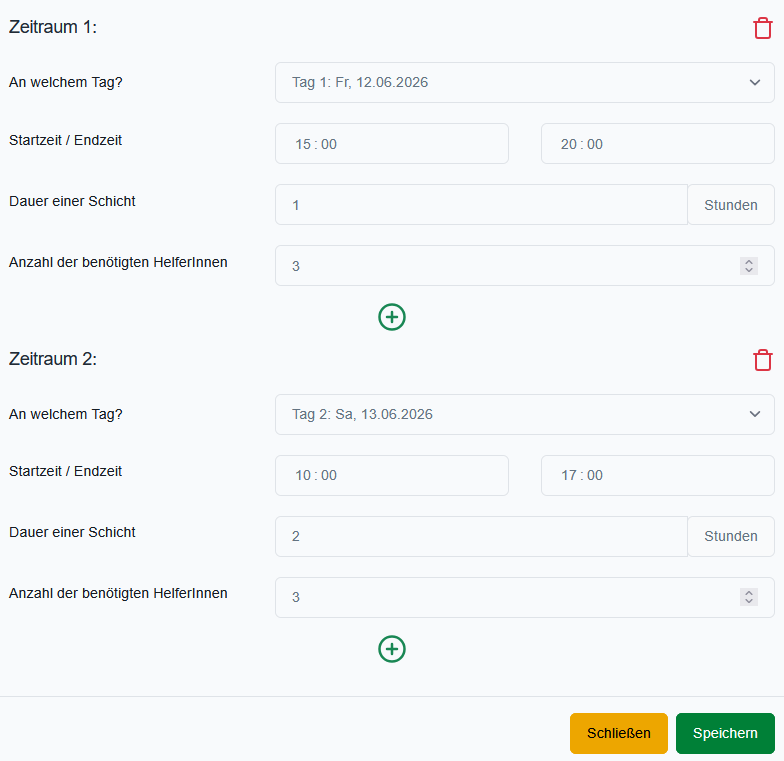Image resolution: width=784 pixels, height=761 pixels.
Task: Click the end time field showing 17:00
Action: (x=657, y=475)
